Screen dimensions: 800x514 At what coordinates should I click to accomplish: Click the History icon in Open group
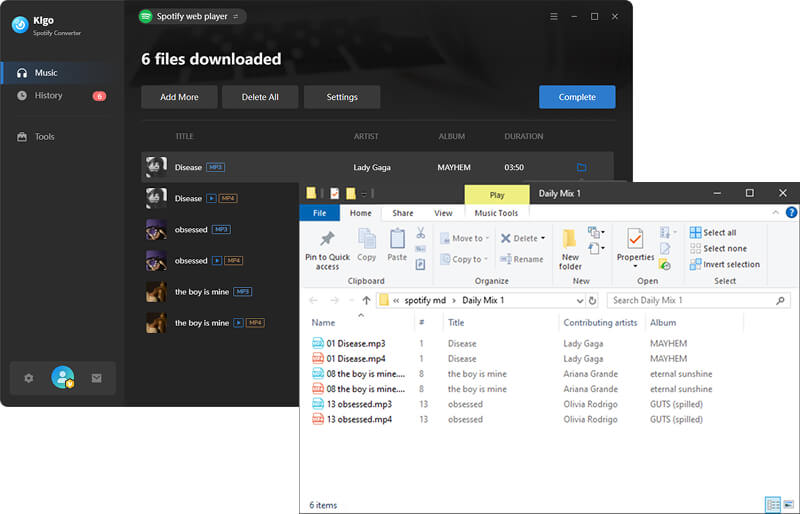[x=665, y=264]
